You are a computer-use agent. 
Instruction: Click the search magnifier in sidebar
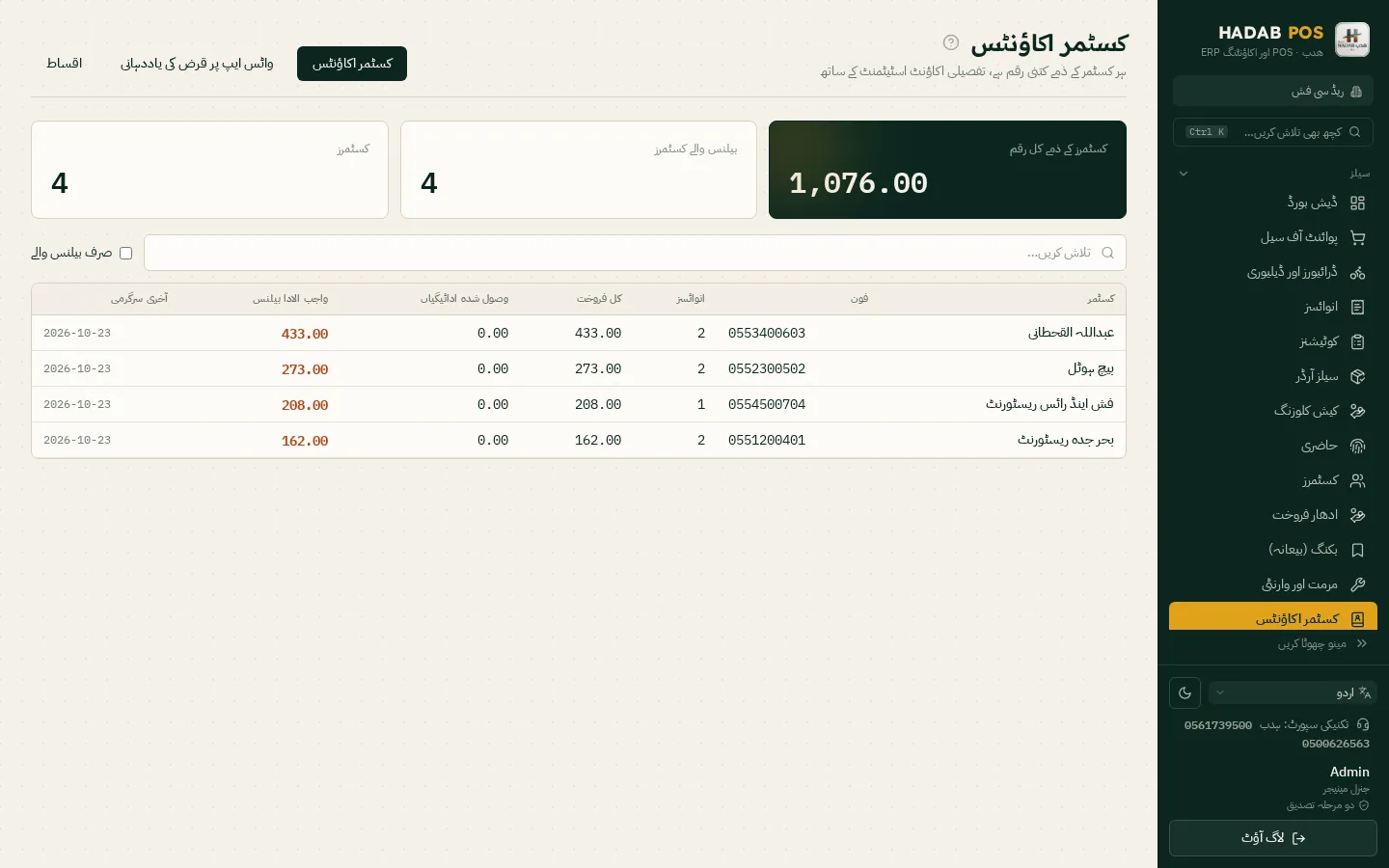click(x=1354, y=132)
